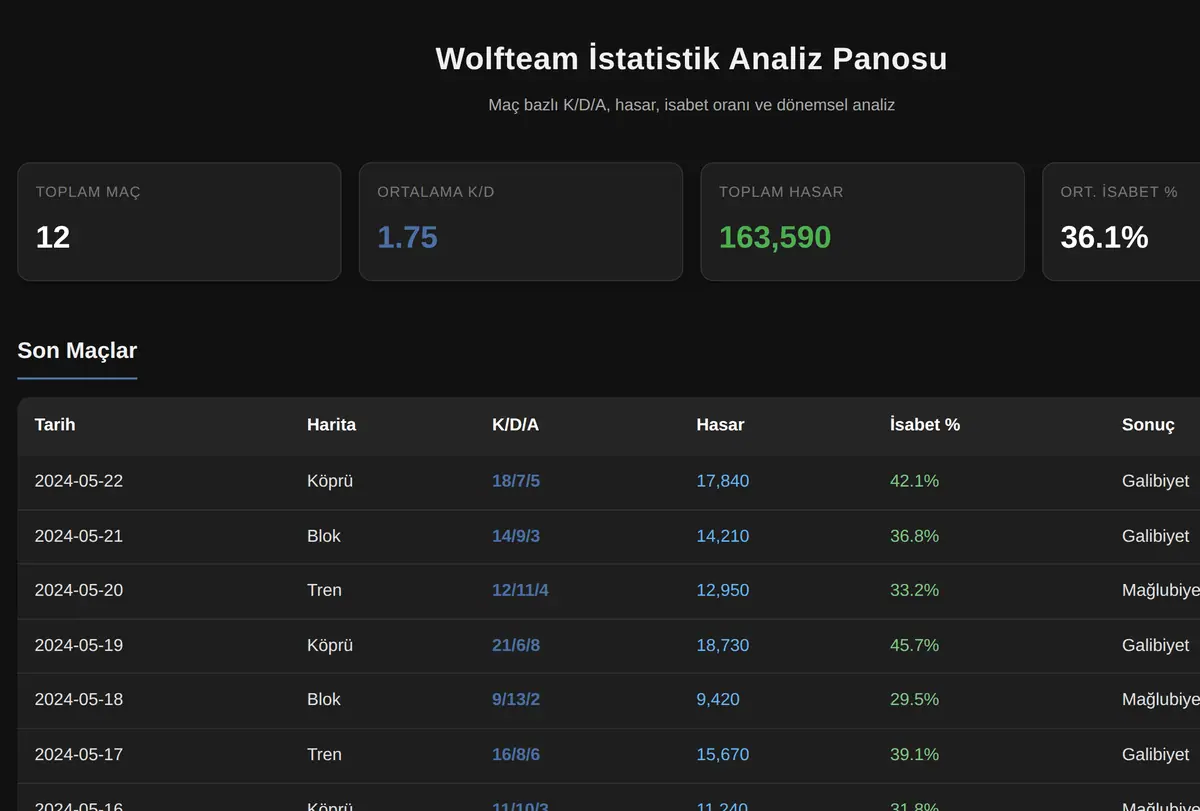This screenshot has height=811, width=1200.
Task: Click the 9,420 damage value
Action: [718, 699]
